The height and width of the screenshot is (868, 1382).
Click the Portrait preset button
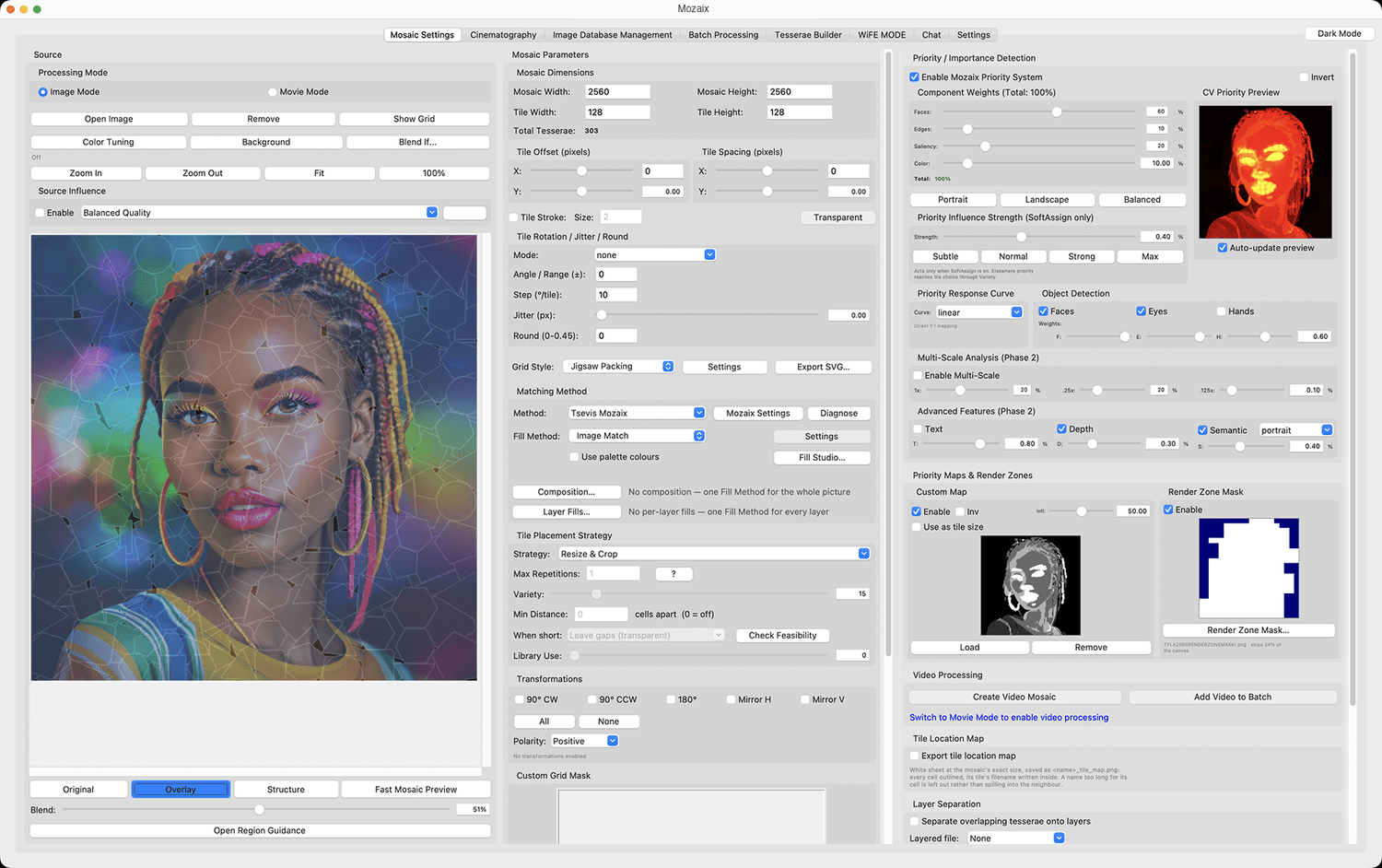953,200
